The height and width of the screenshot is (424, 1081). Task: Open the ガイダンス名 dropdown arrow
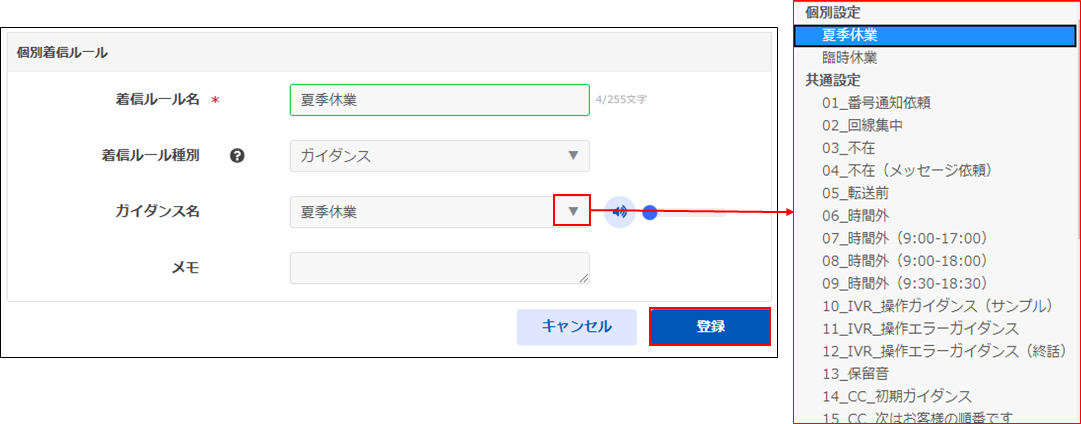click(573, 211)
